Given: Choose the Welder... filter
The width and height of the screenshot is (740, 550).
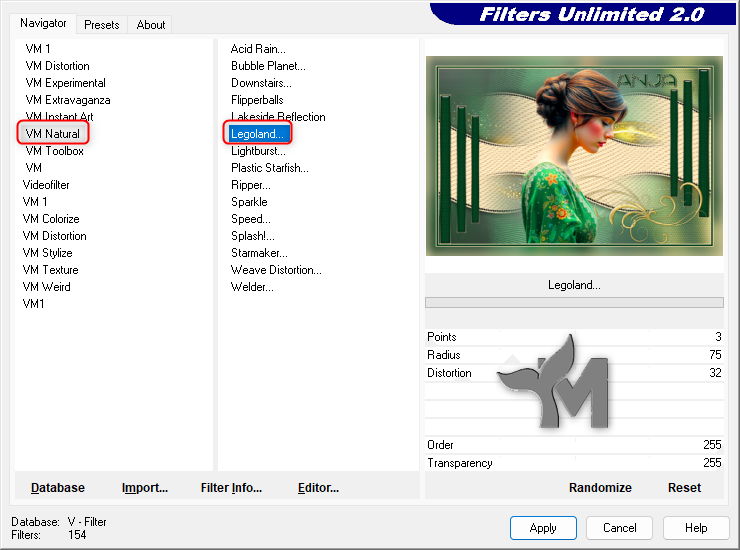Looking at the screenshot, I should click(x=252, y=287).
